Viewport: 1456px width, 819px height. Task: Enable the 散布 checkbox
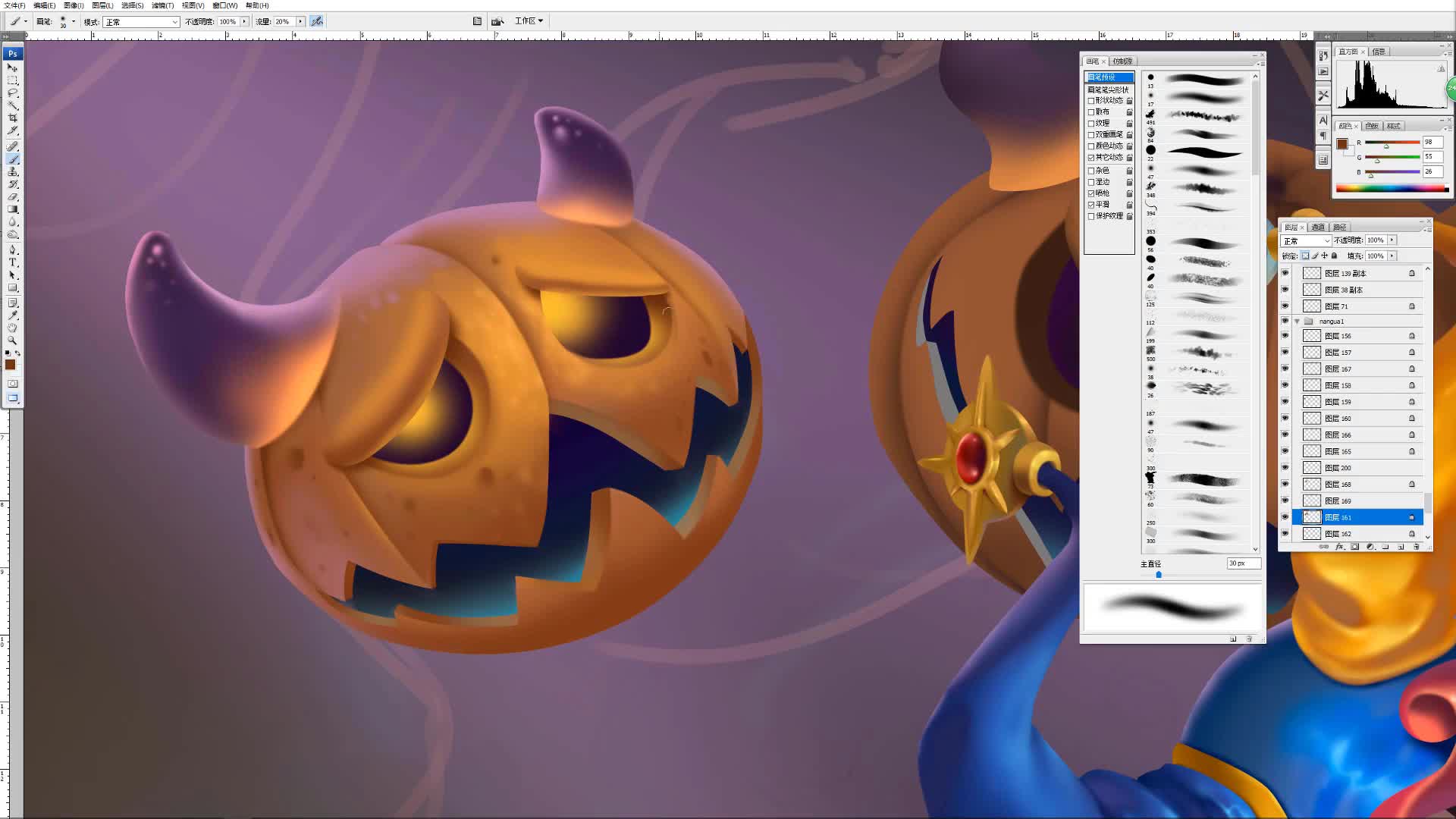[x=1091, y=112]
